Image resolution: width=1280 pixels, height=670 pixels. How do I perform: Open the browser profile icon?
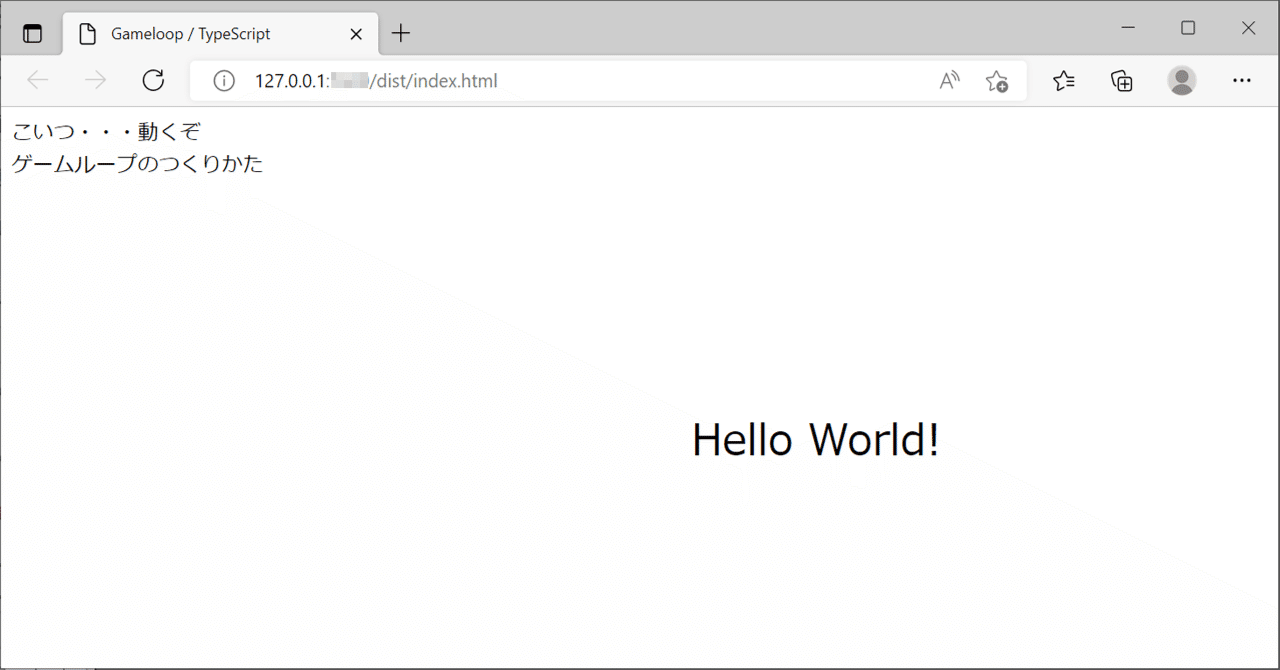pyautogui.click(x=1181, y=80)
